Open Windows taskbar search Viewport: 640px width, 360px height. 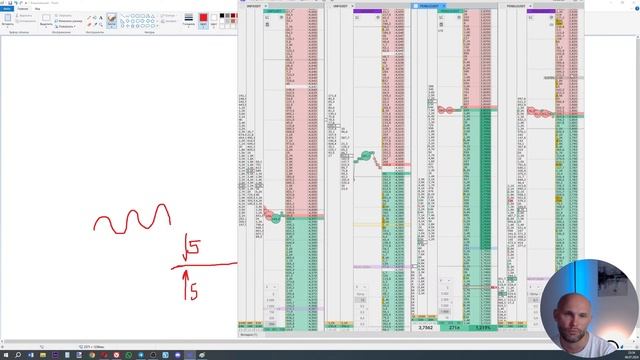[x=18, y=355]
